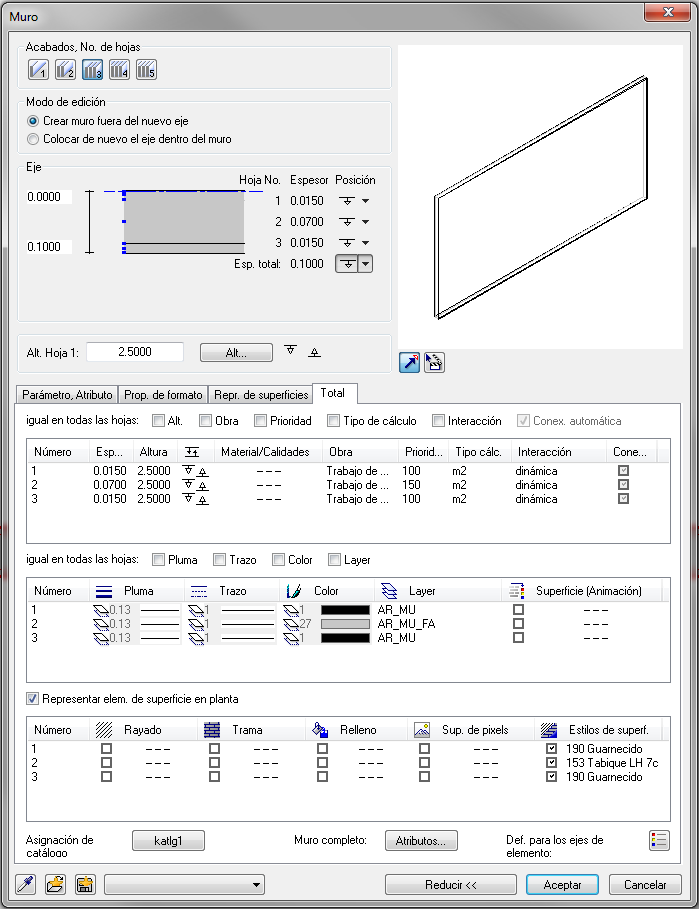Click black color swatch of layer 1

point(345,610)
